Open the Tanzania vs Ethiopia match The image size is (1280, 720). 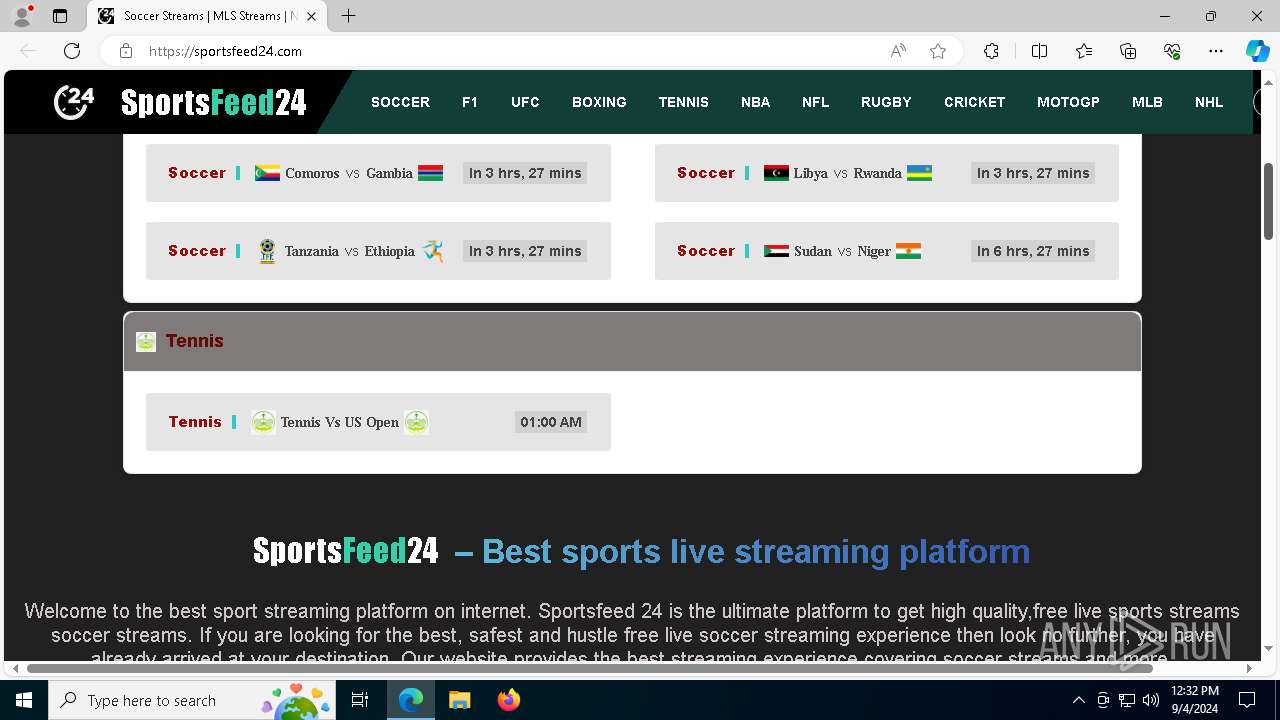click(x=378, y=251)
